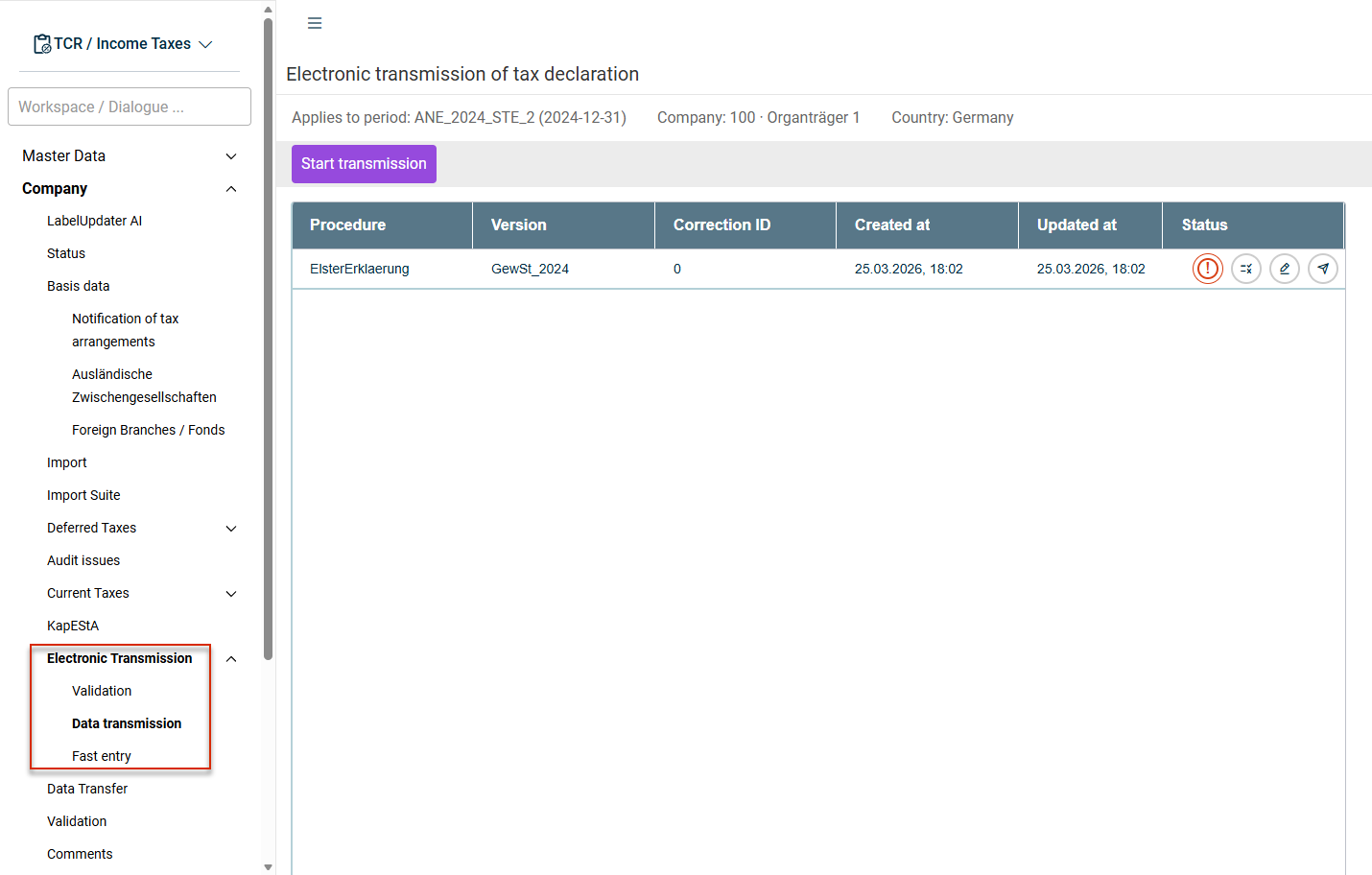
Task: Select Foreign Branches / Fonds
Action: tap(149, 430)
